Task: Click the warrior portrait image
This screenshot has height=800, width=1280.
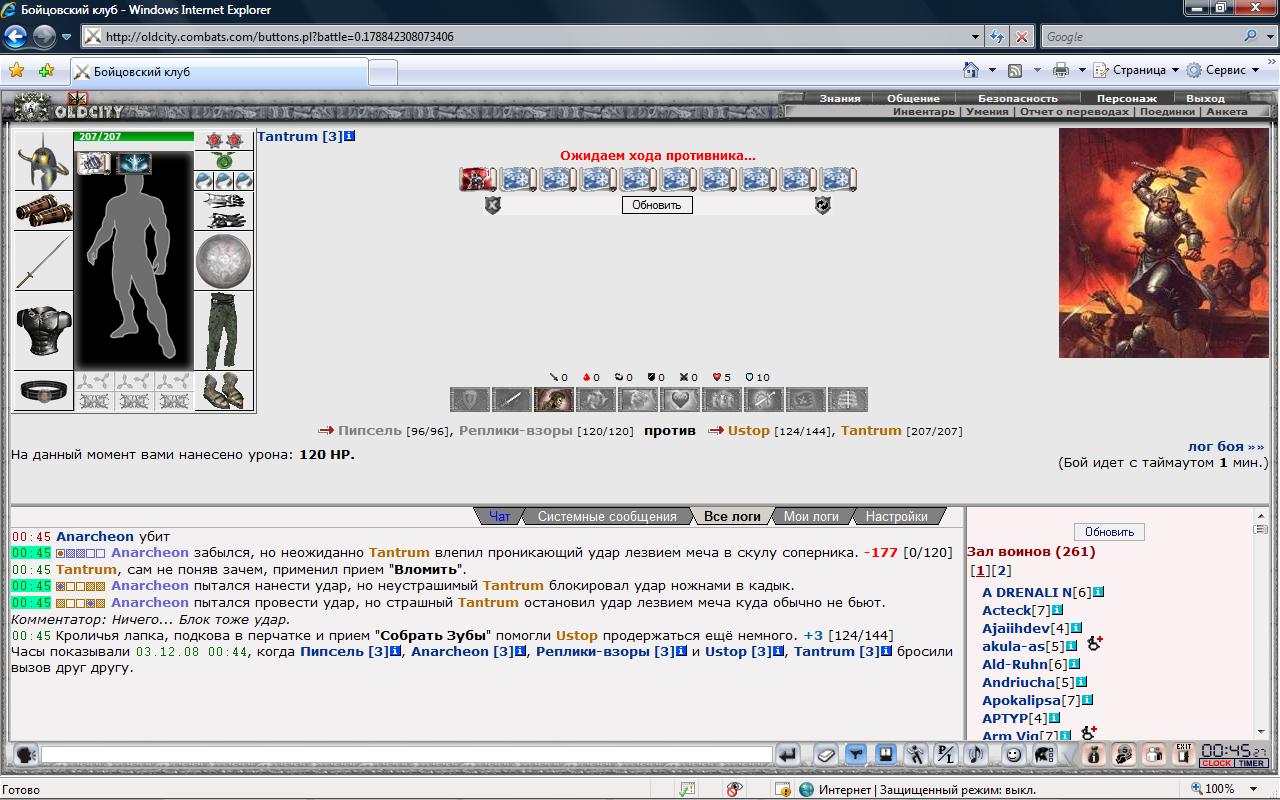Action: (1163, 243)
